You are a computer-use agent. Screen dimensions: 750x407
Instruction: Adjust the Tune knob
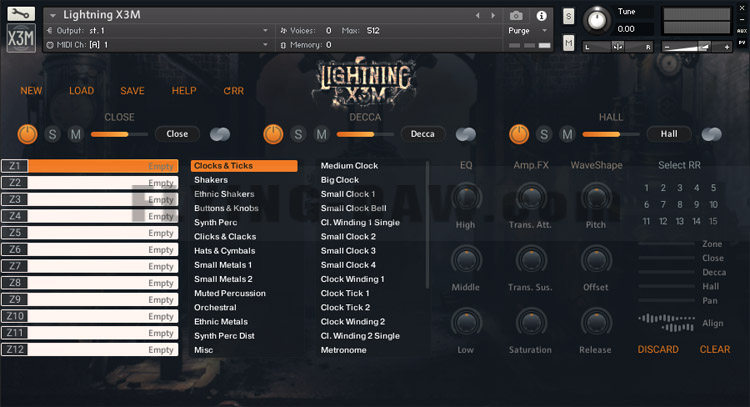point(596,20)
